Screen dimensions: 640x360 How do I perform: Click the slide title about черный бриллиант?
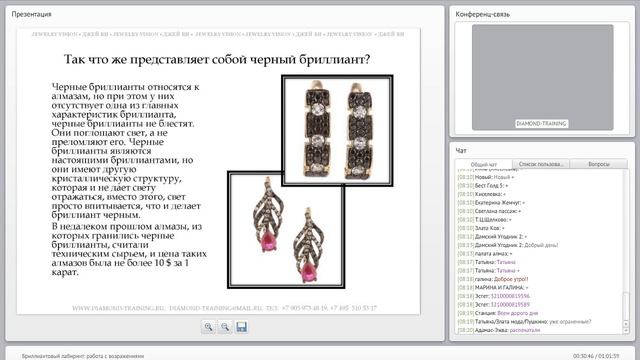coord(217,60)
